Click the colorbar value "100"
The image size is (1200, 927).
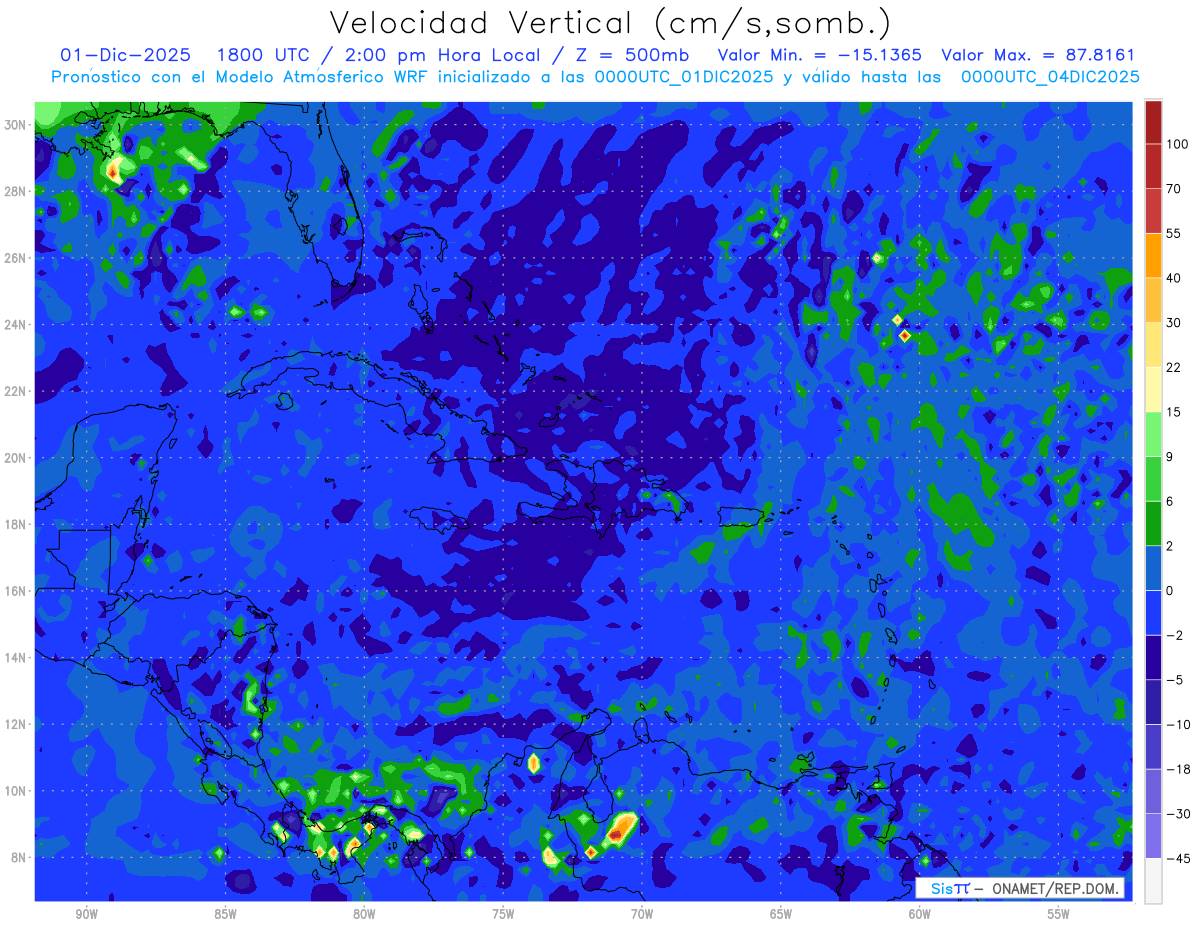[x=1177, y=144]
